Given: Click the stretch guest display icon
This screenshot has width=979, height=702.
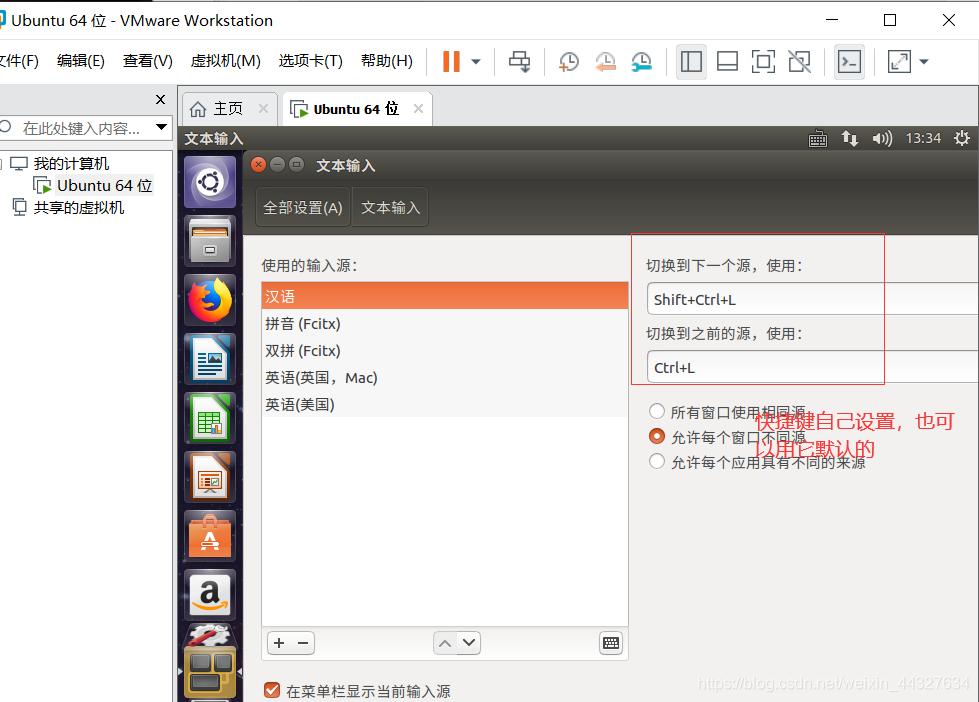Looking at the screenshot, I should coord(899,61).
